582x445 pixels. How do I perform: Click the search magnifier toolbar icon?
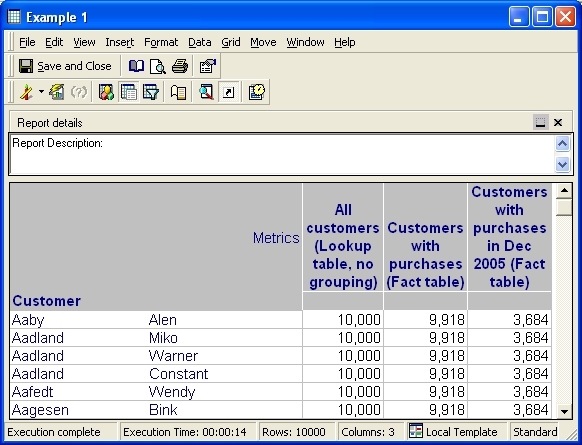206,92
